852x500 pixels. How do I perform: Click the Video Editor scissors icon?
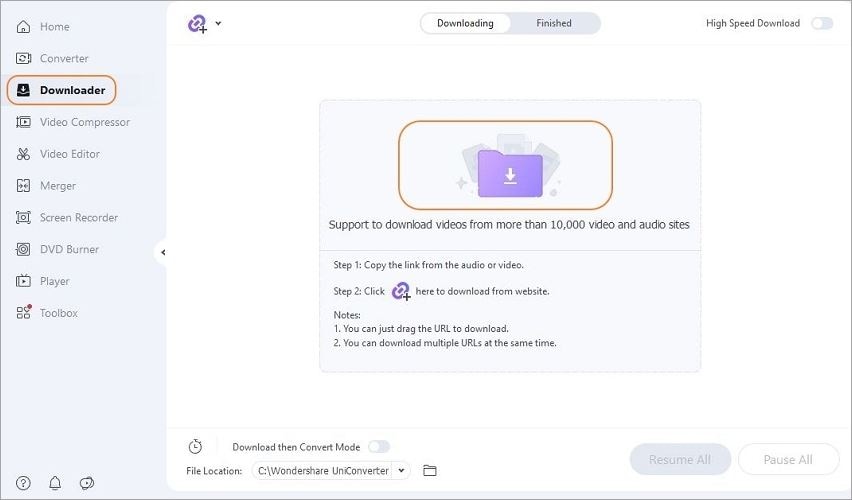[x=23, y=154]
